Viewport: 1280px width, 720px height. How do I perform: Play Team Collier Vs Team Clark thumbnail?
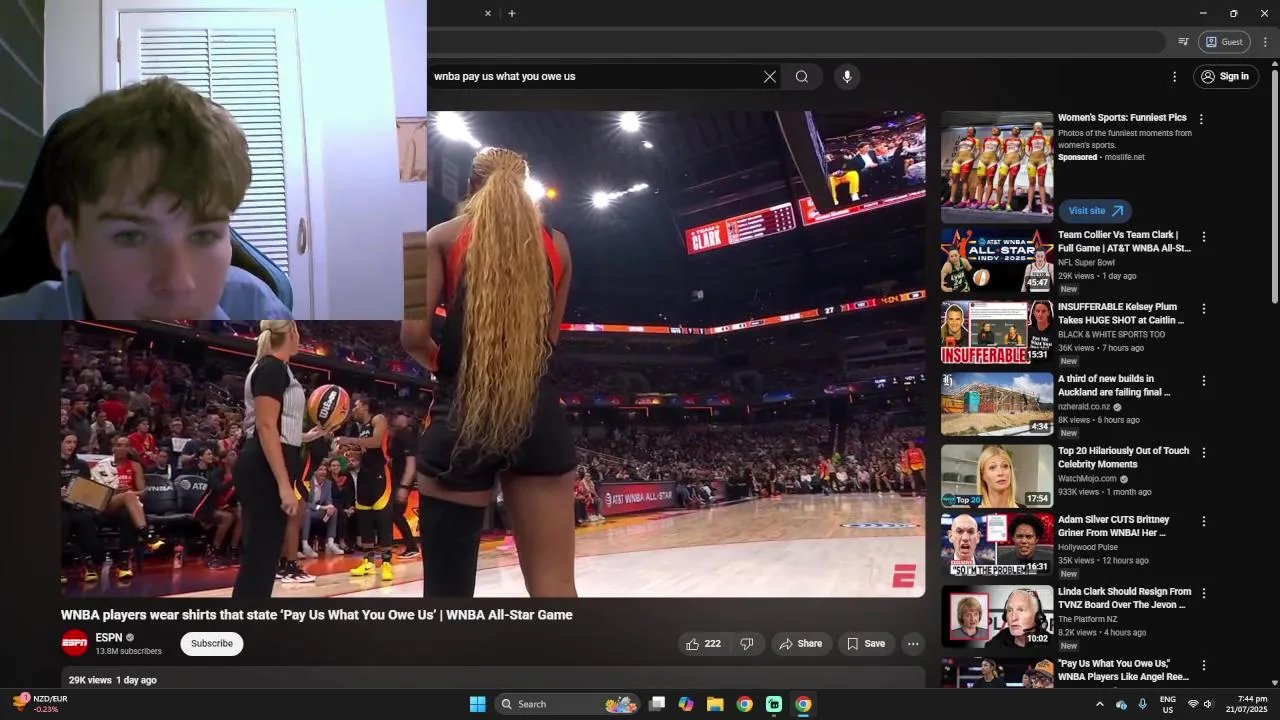click(997, 260)
